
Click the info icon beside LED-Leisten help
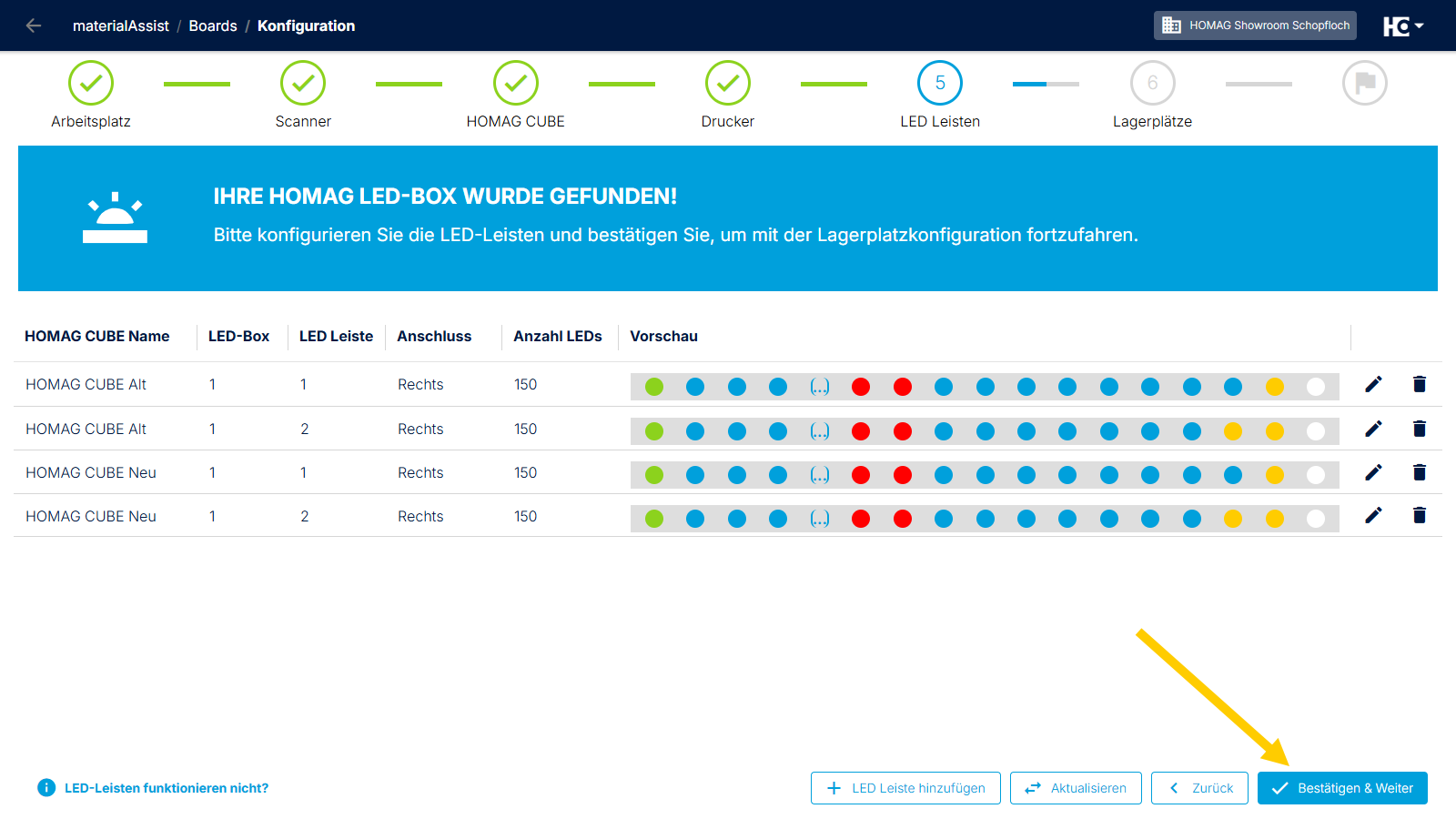click(x=46, y=788)
